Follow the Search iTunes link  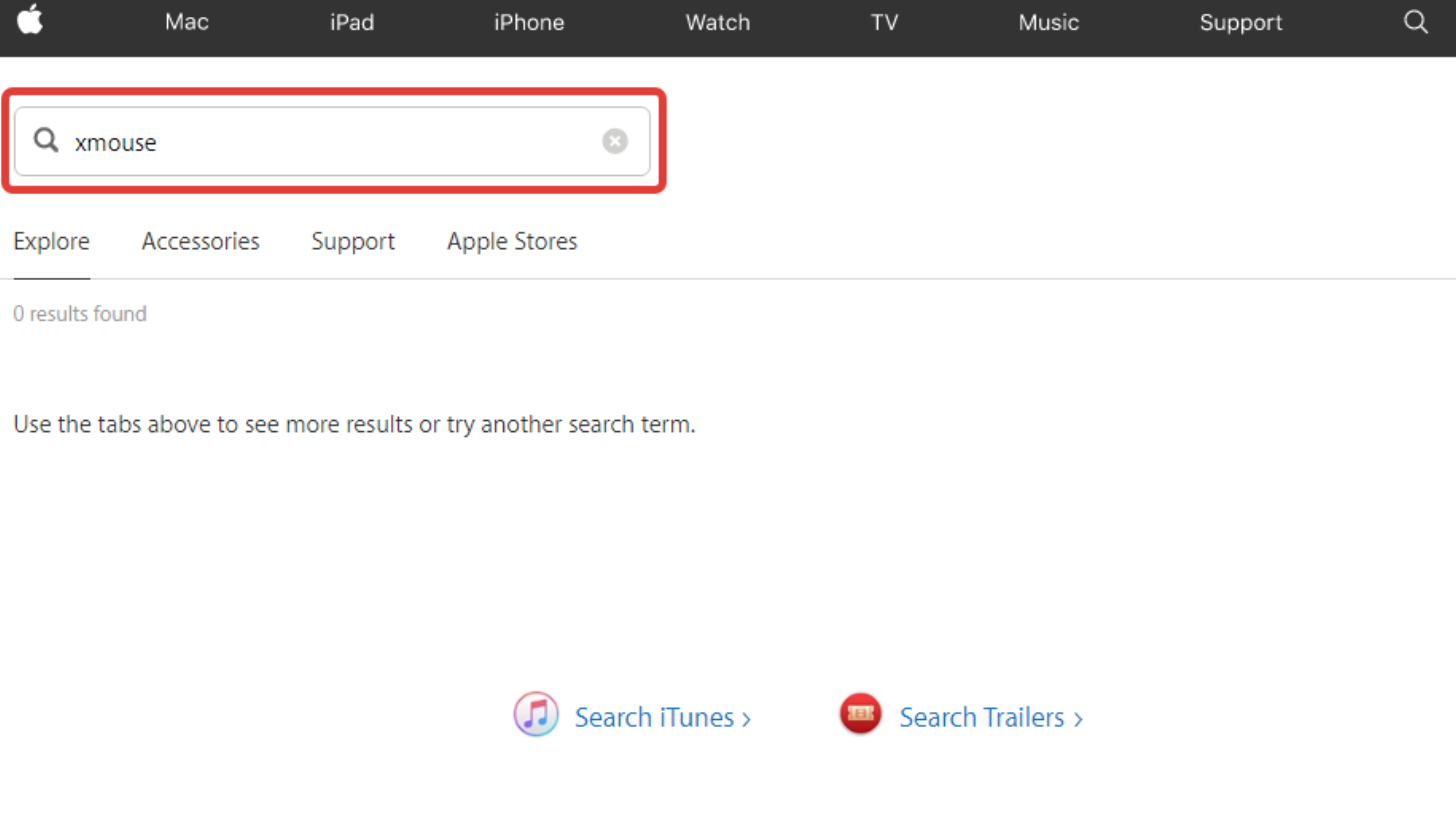(662, 718)
